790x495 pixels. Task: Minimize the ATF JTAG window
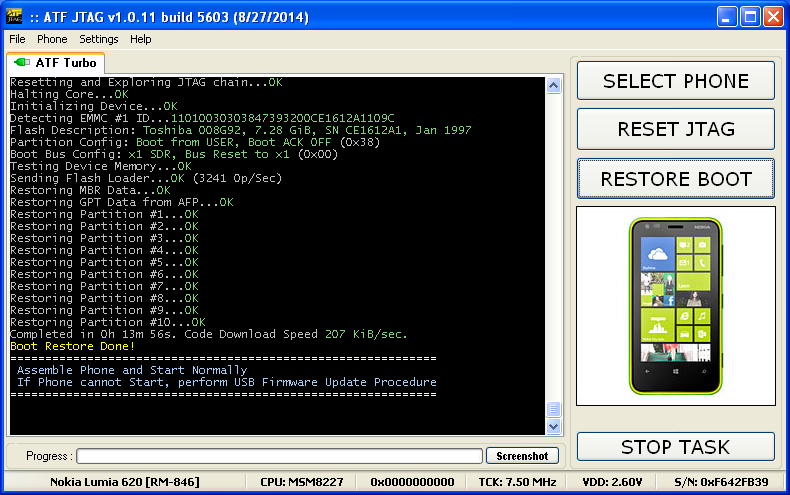point(726,17)
